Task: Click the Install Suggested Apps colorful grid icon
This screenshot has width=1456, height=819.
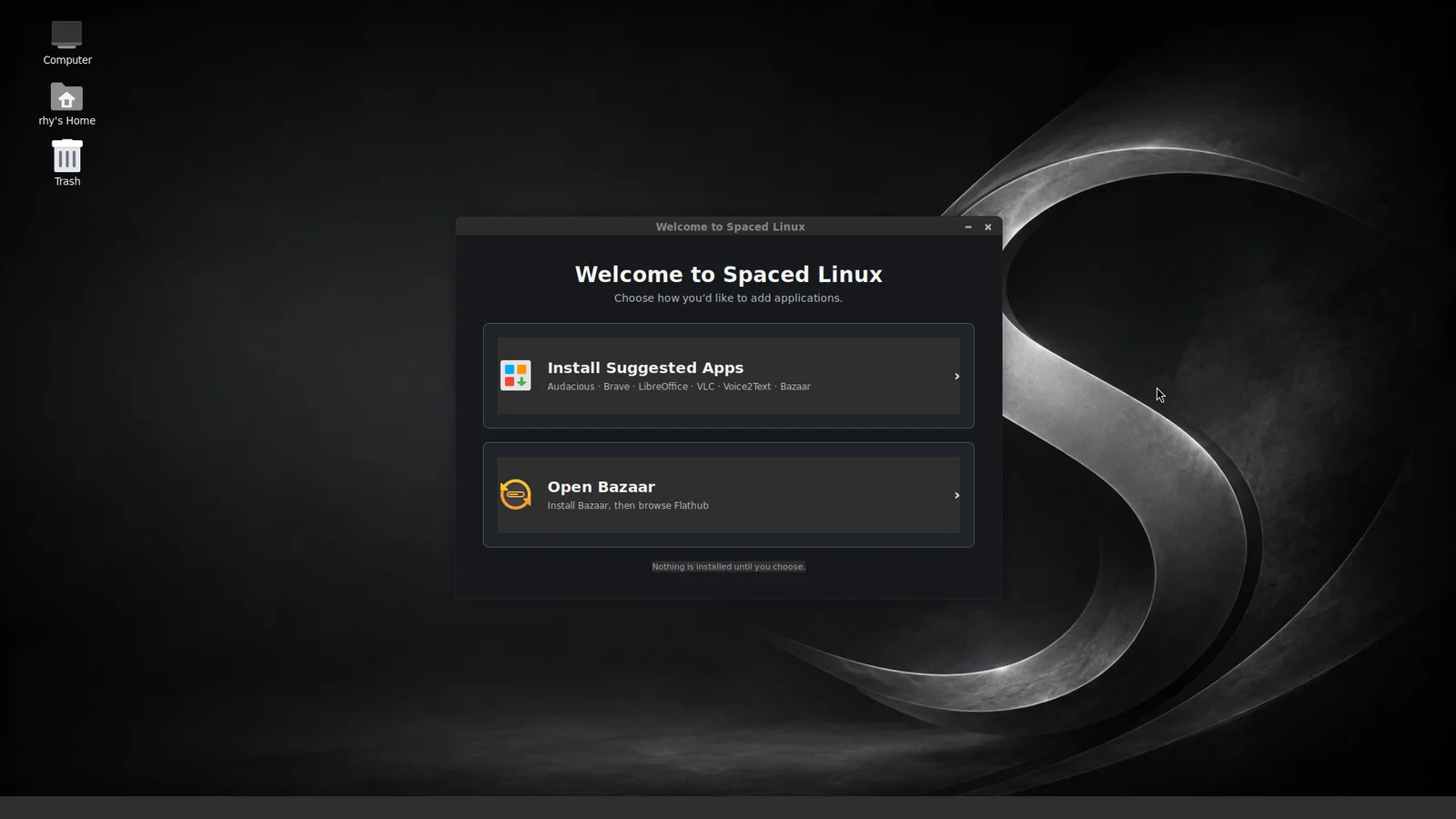Action: coord(516,376)
